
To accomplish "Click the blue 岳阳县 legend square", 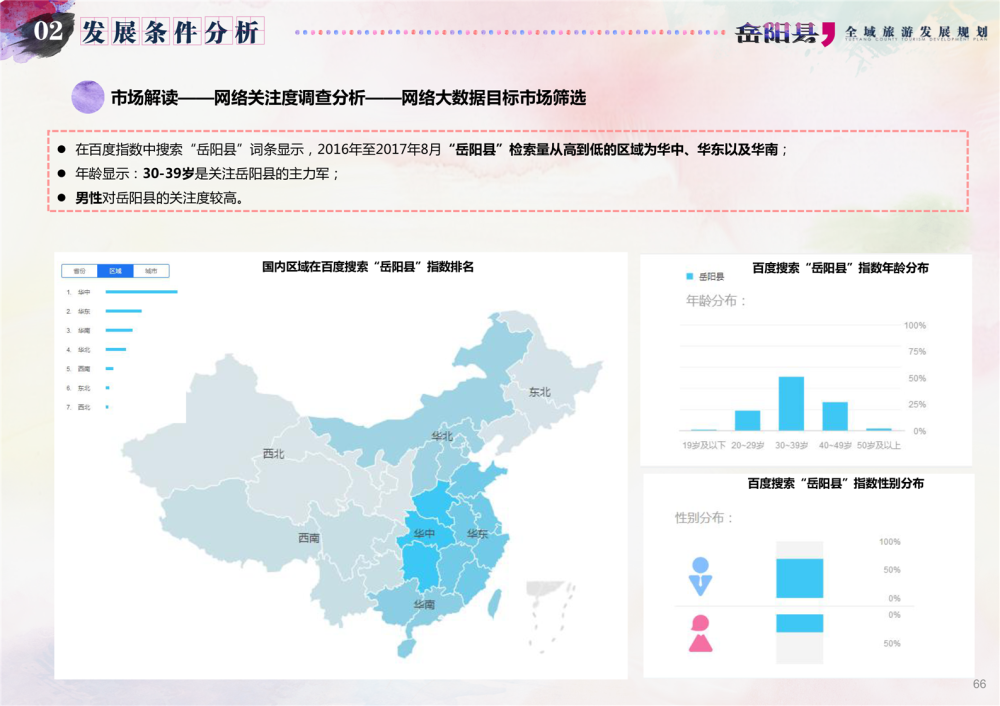I will [689, 276].
